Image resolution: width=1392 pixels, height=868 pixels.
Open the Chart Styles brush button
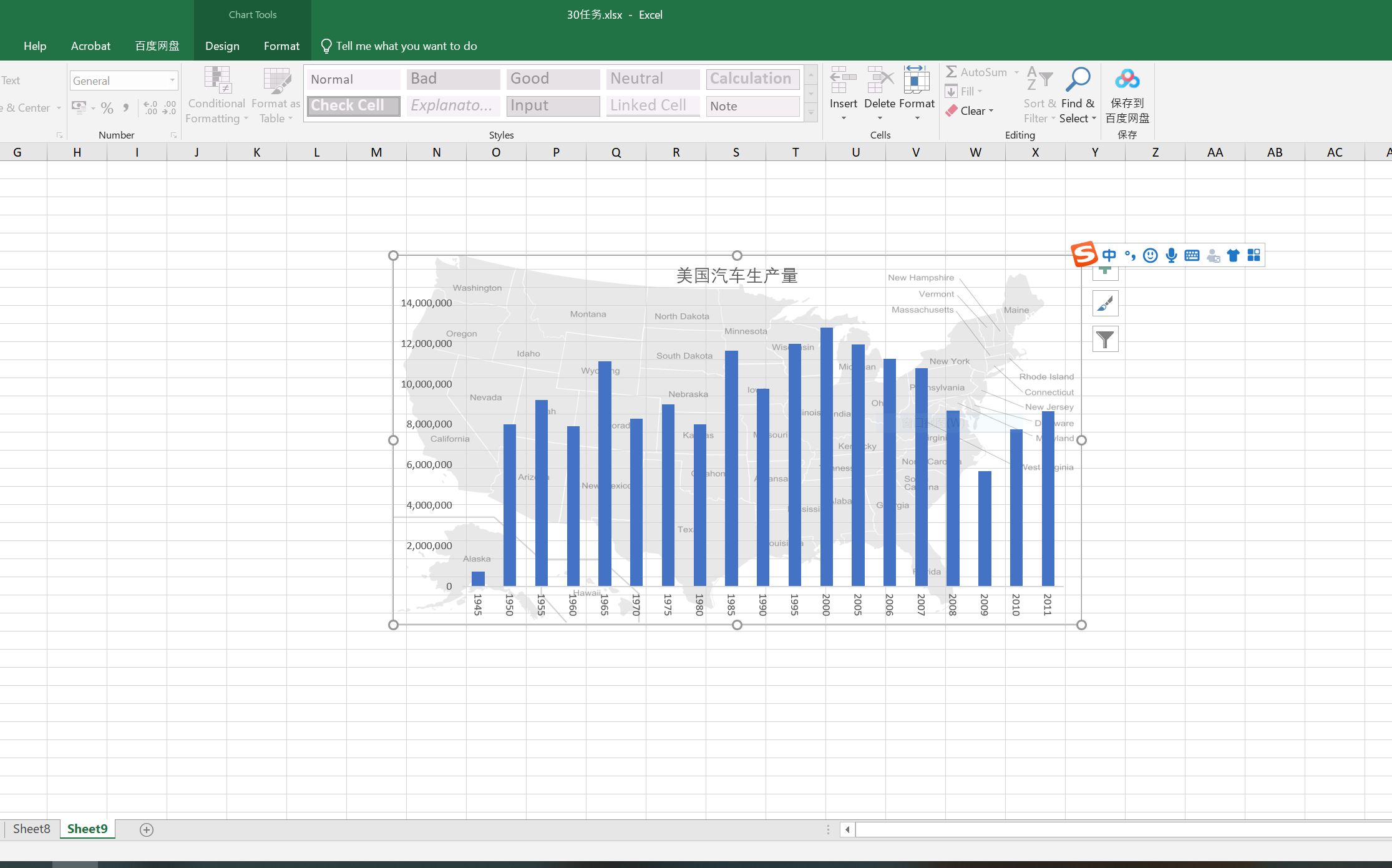click(1105, 304)
